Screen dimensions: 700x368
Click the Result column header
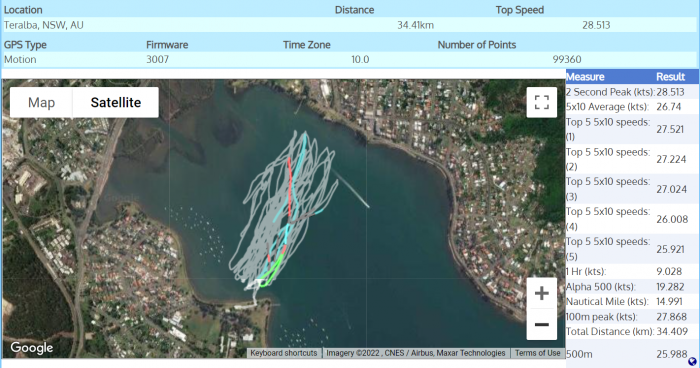point(670,77)
